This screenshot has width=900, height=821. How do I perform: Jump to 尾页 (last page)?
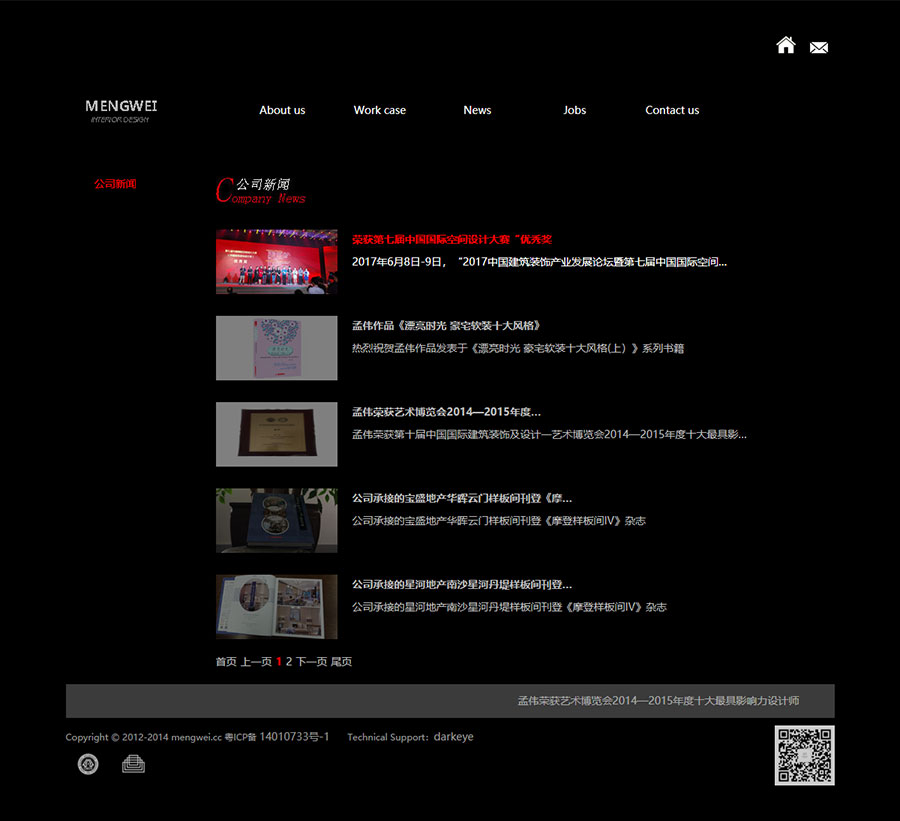342,661
